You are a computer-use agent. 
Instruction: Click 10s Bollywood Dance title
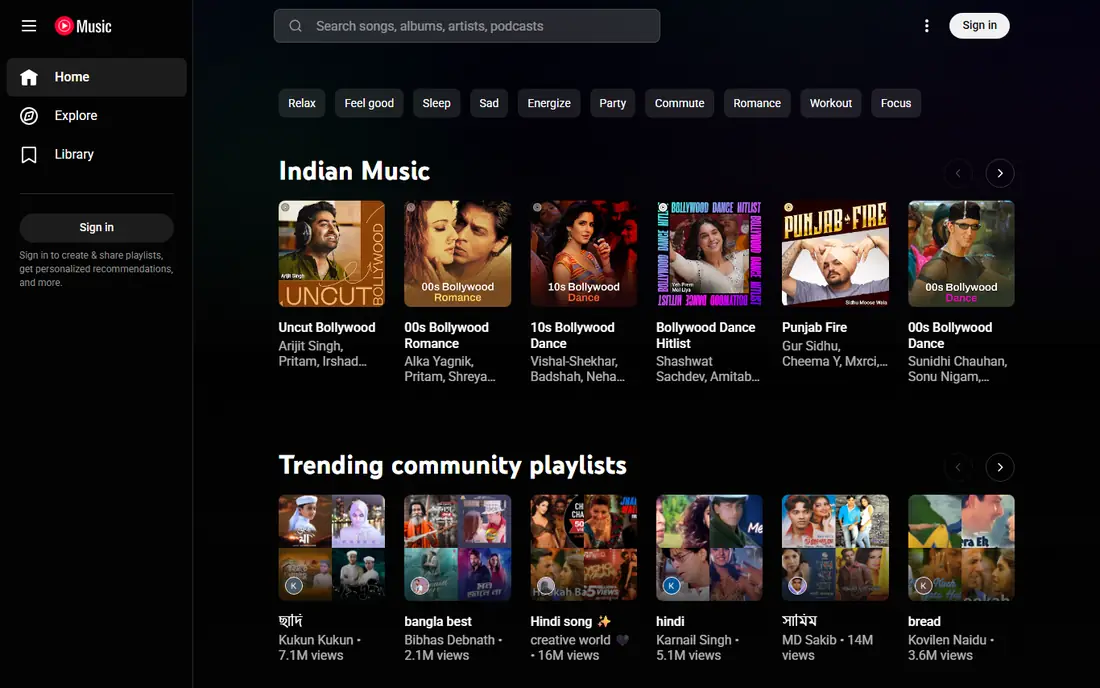[x=572, y=335]
